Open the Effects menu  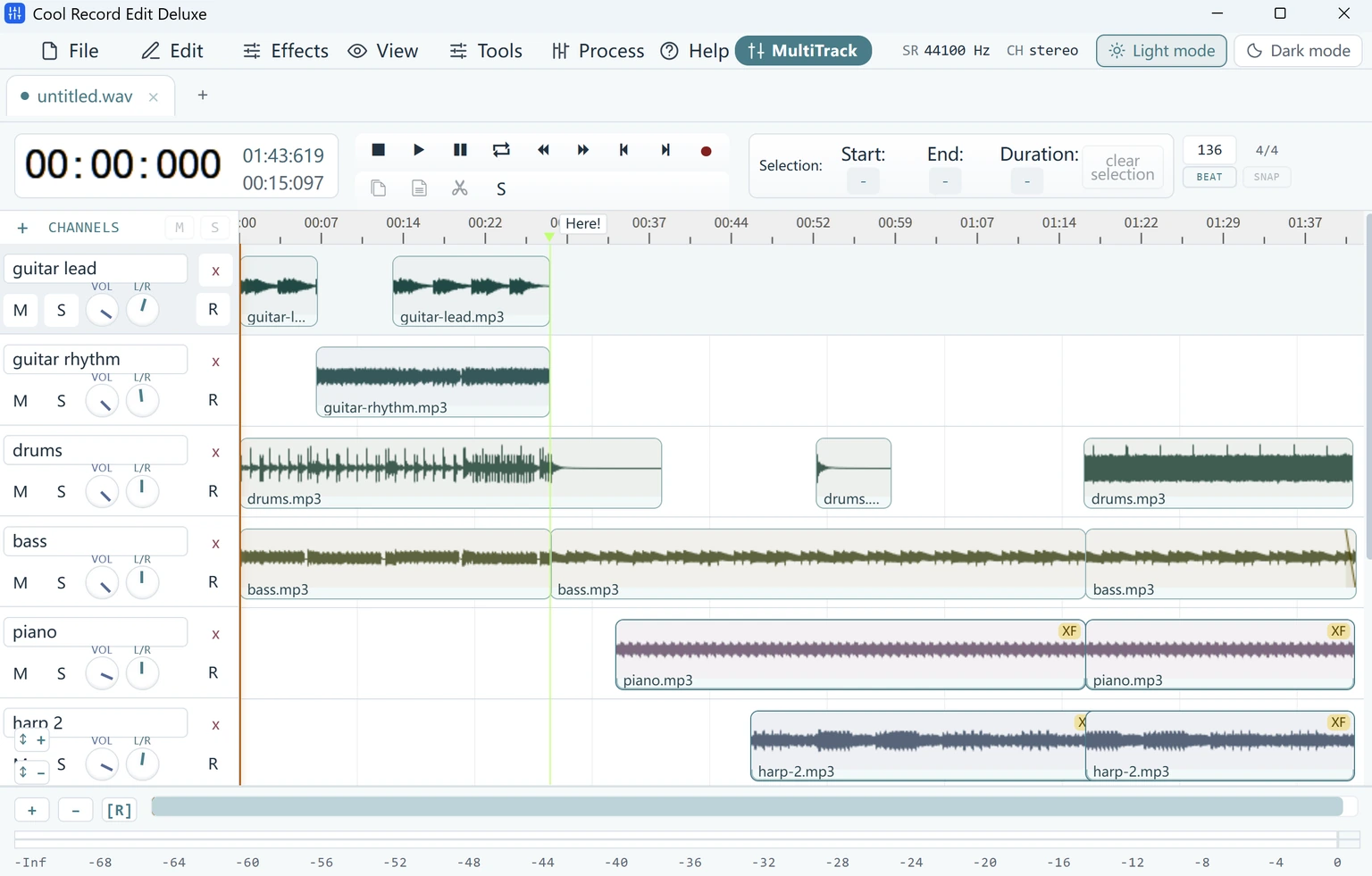pos(286,51)
